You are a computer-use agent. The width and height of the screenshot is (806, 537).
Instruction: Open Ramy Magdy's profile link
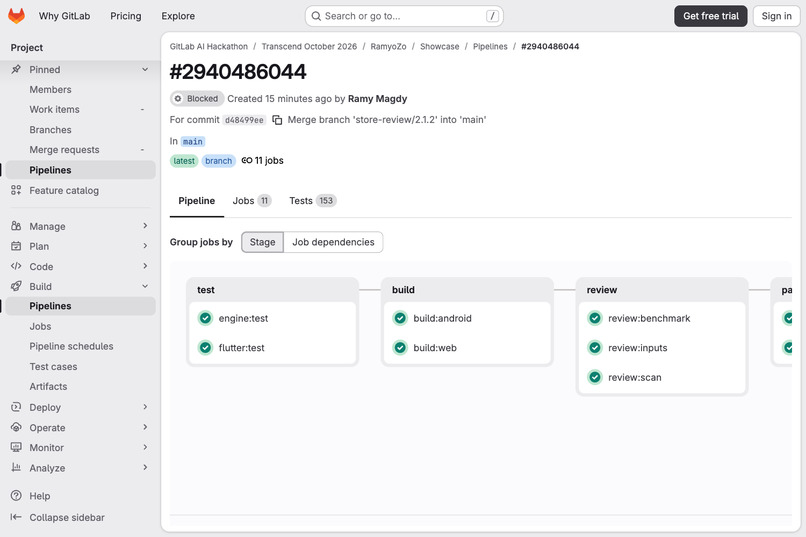377,99
